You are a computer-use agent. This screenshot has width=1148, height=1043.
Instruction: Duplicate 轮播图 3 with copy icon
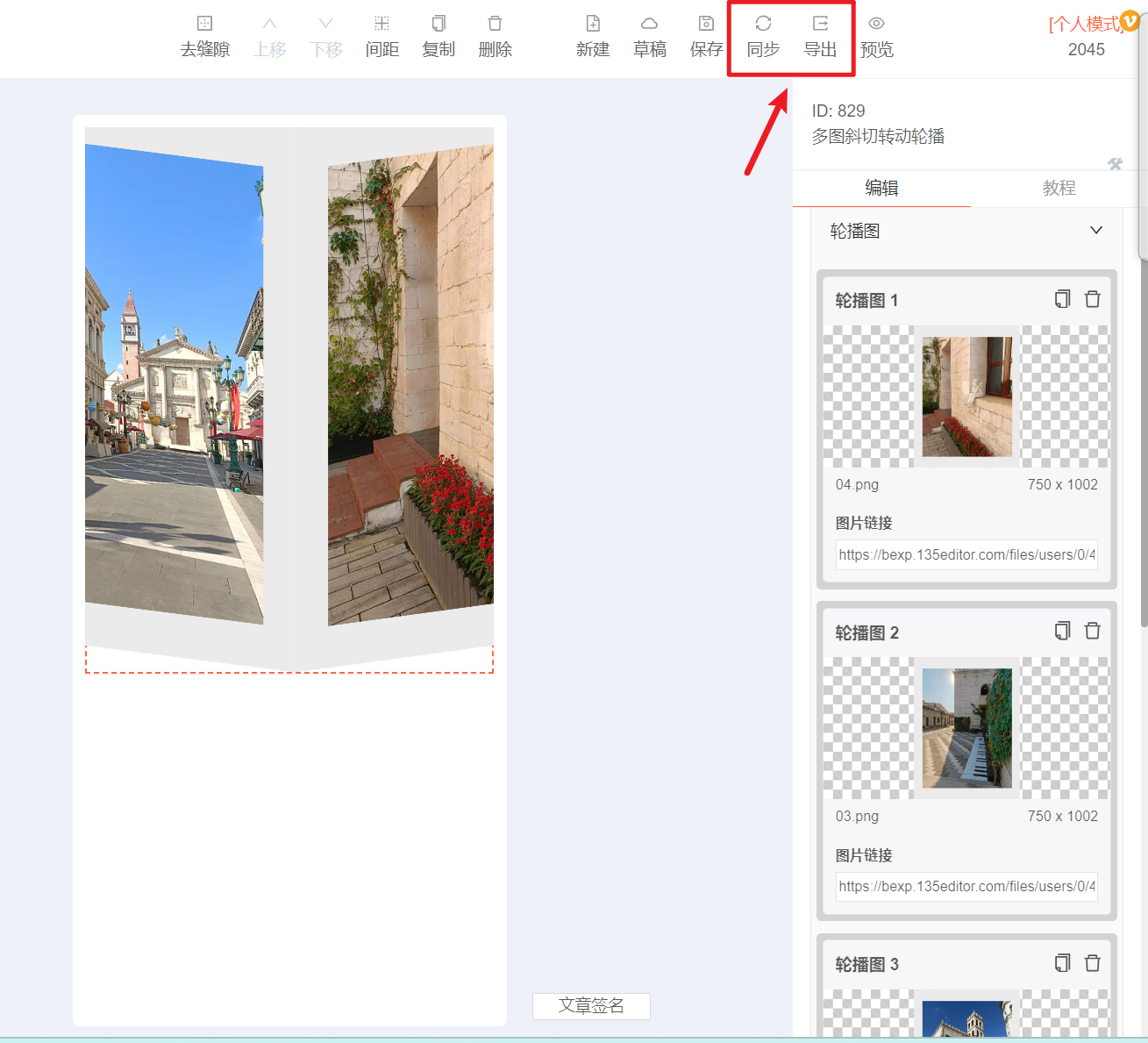click(x=1063, y=963)
